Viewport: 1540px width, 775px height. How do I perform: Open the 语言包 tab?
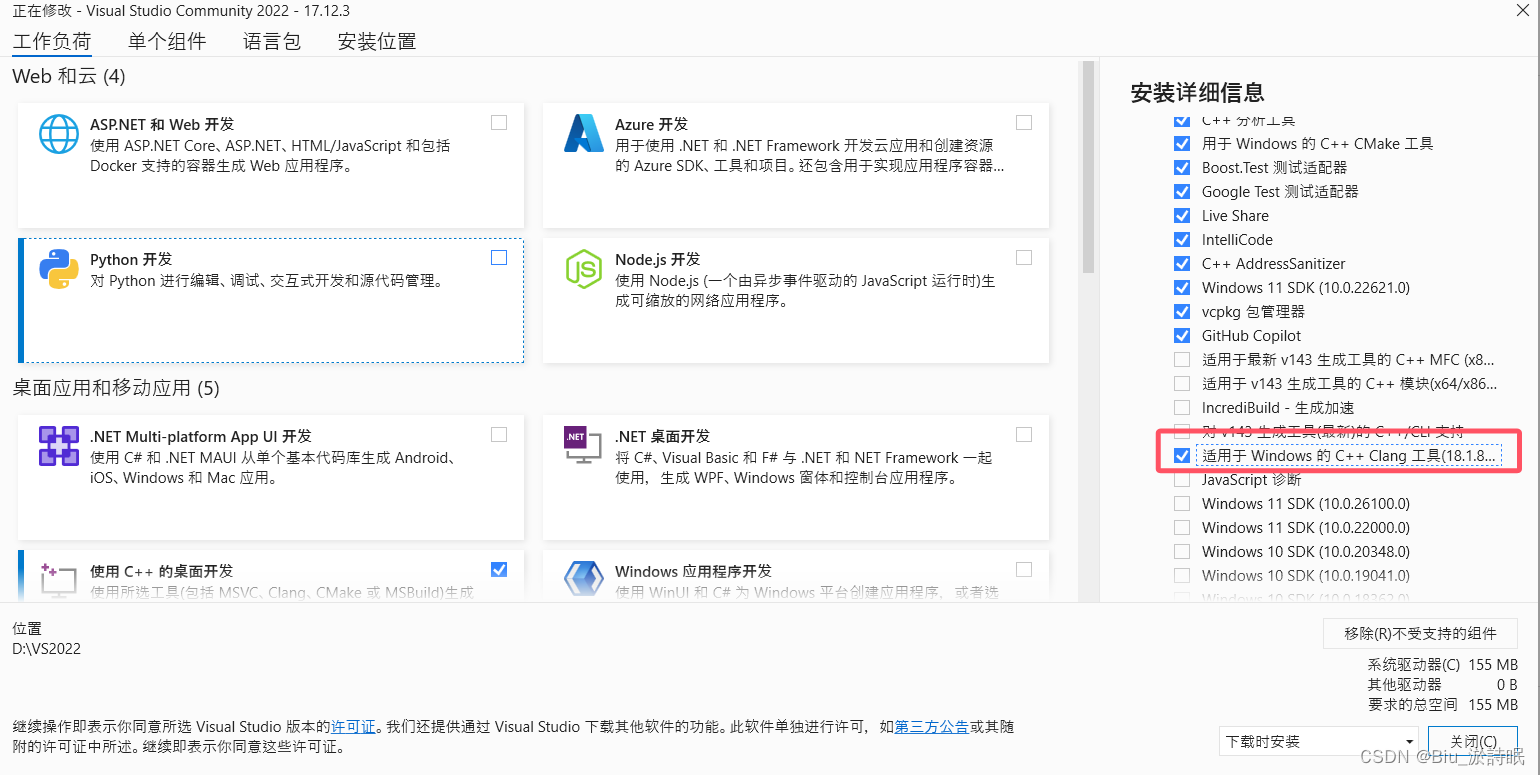(272, 42)
